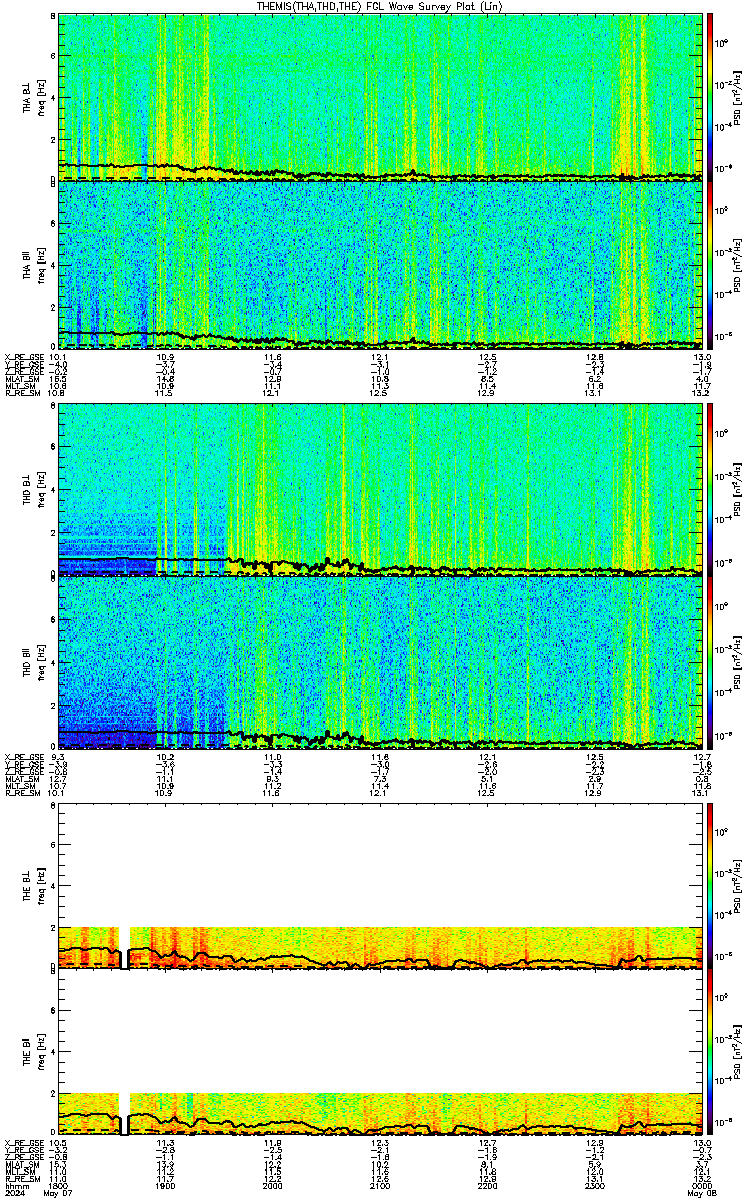Select the THA B-perpendicular spectrogram panel

380,97
